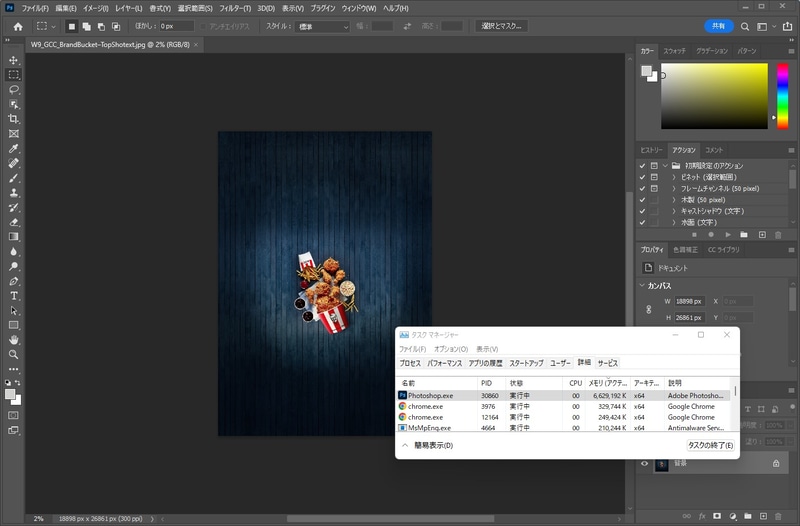Click タスクの終了(E) button
This screenshot has width=800, height=526.
click(710, 445)
